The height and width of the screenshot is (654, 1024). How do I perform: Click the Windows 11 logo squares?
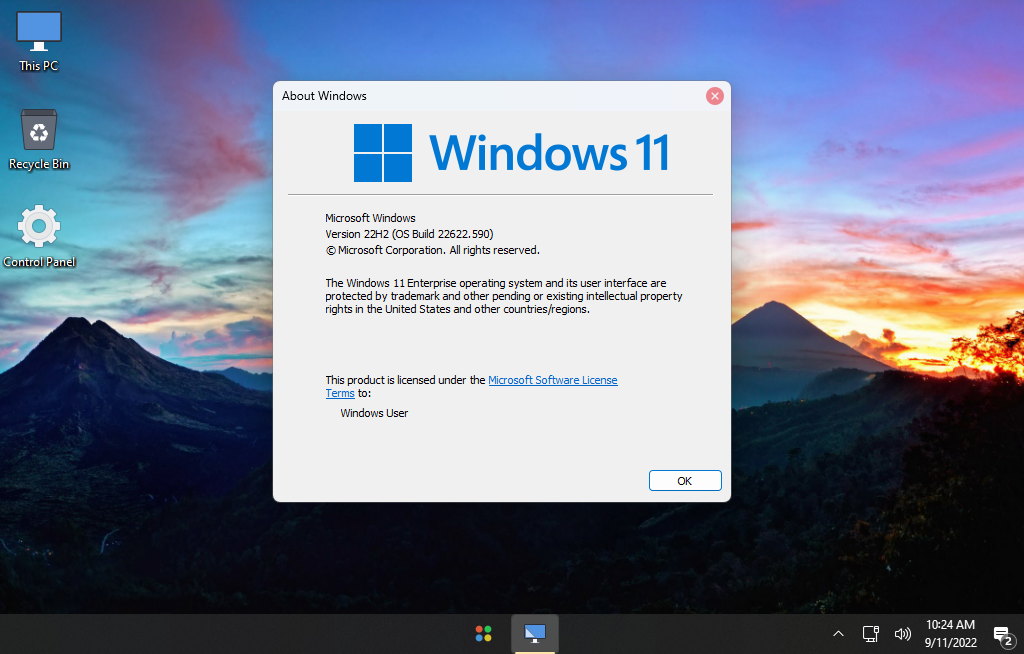click(x=383, y=153)
